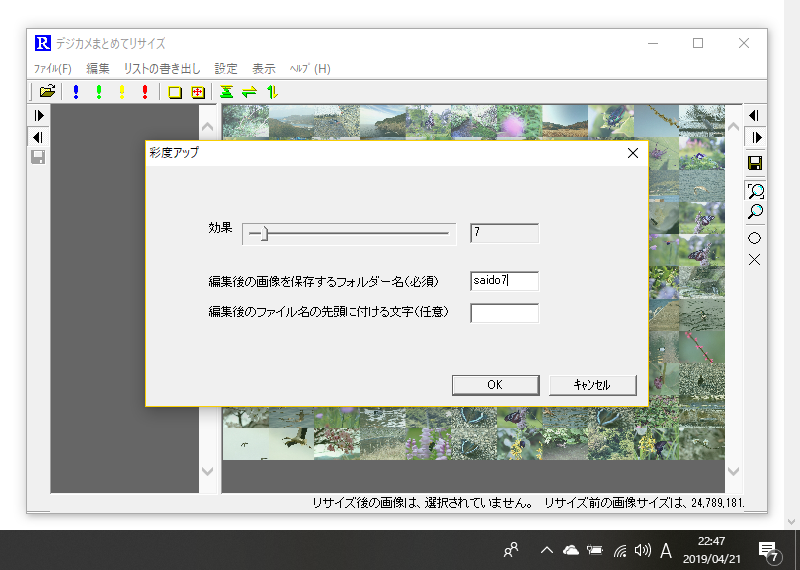Click the circle icon on right sidebar
800x570 pixels.
tap(755, 238)
